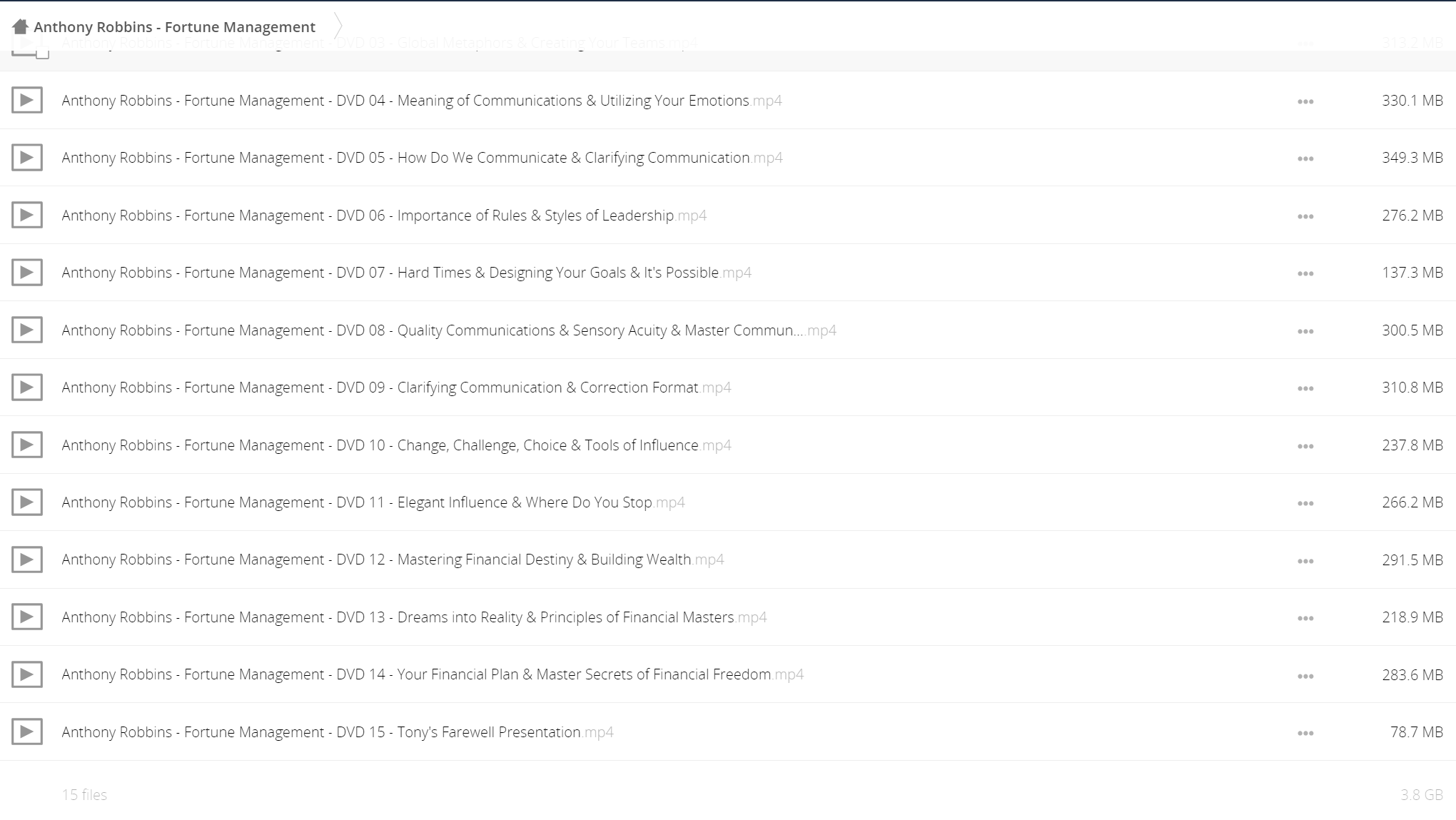Click the 283.6 MB file size
The height and width of the screenshot is (820, 1456).
(1412, 675)
